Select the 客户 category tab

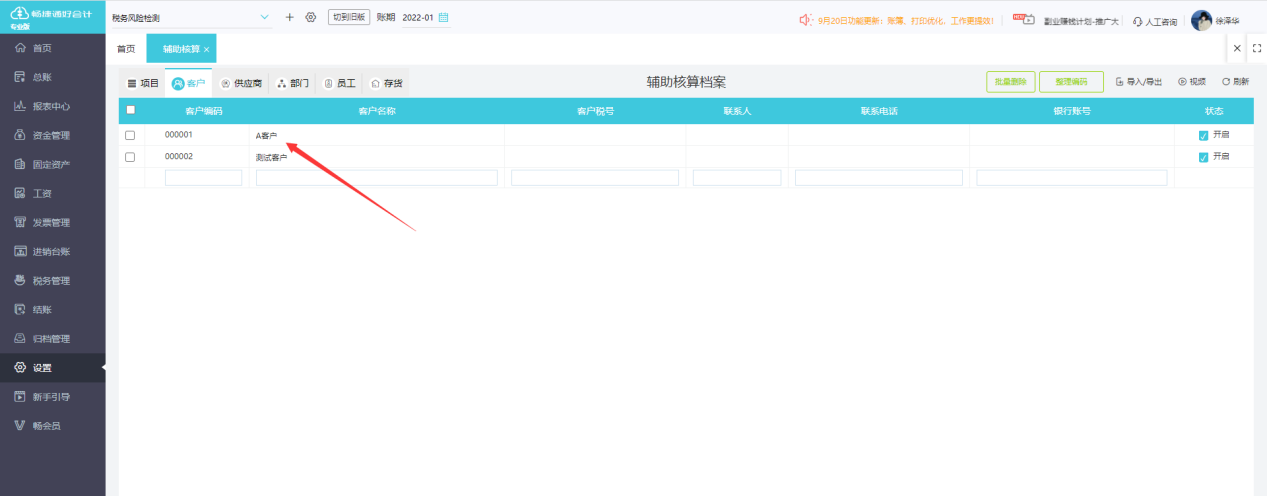pyautogui.click(x=189, y=84)
